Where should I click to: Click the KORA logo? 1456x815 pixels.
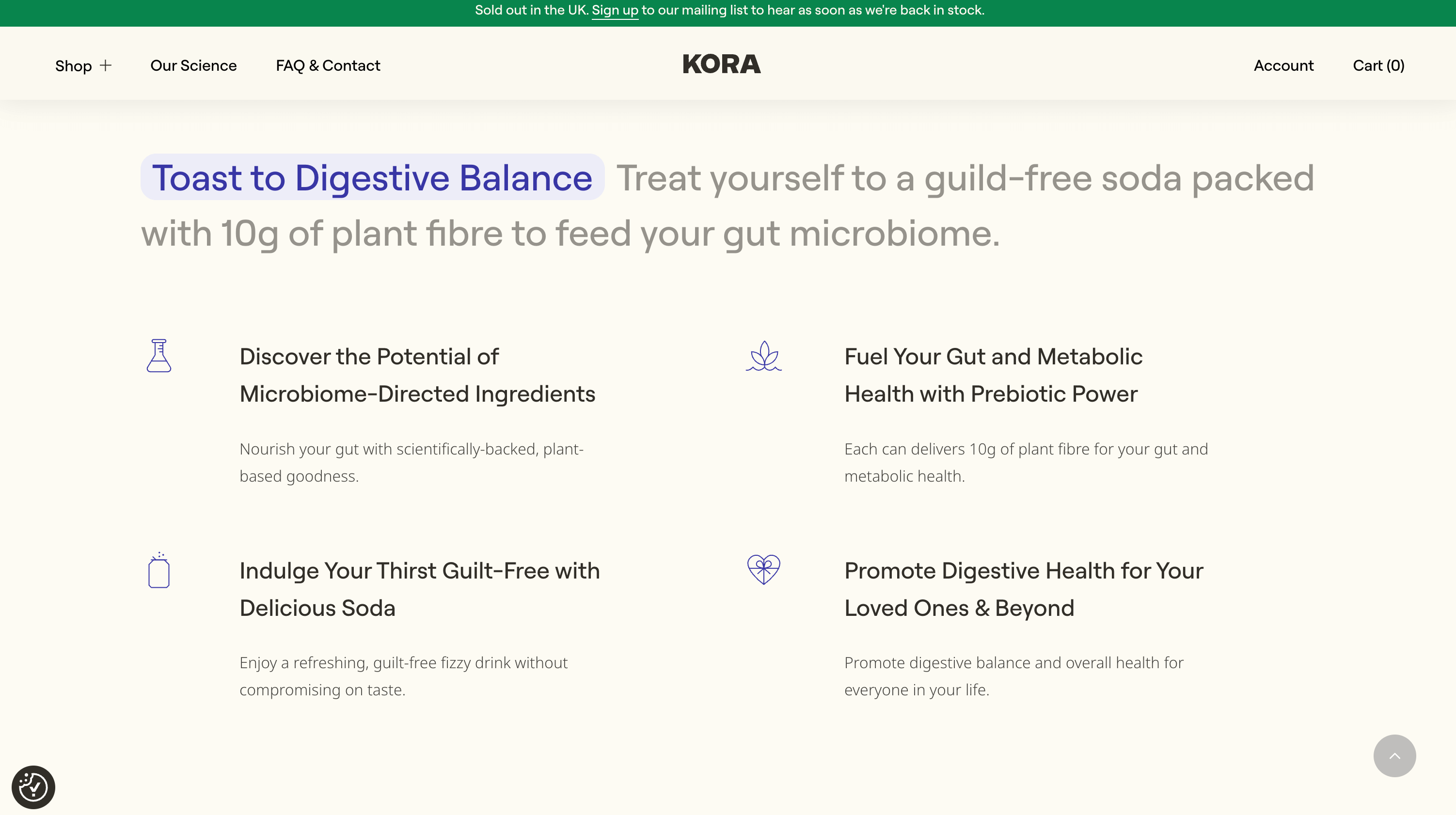tap(722, 64)
